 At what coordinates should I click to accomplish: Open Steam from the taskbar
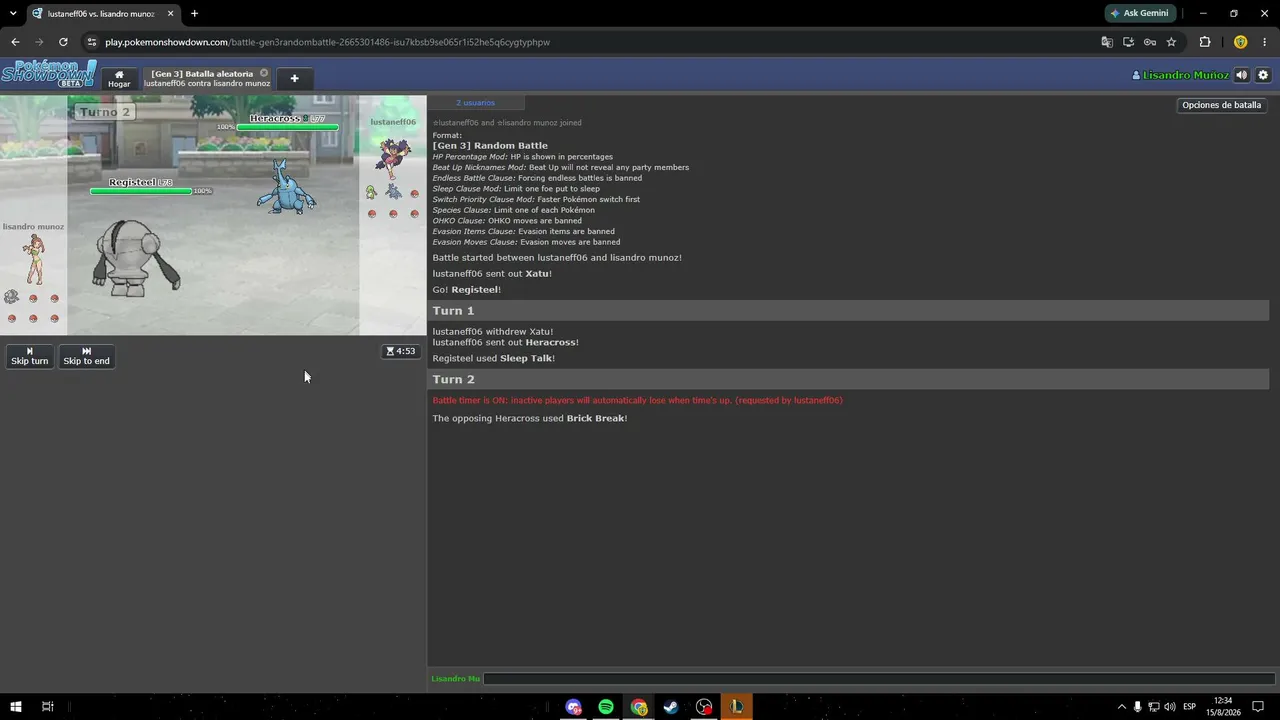click(671, 707)
